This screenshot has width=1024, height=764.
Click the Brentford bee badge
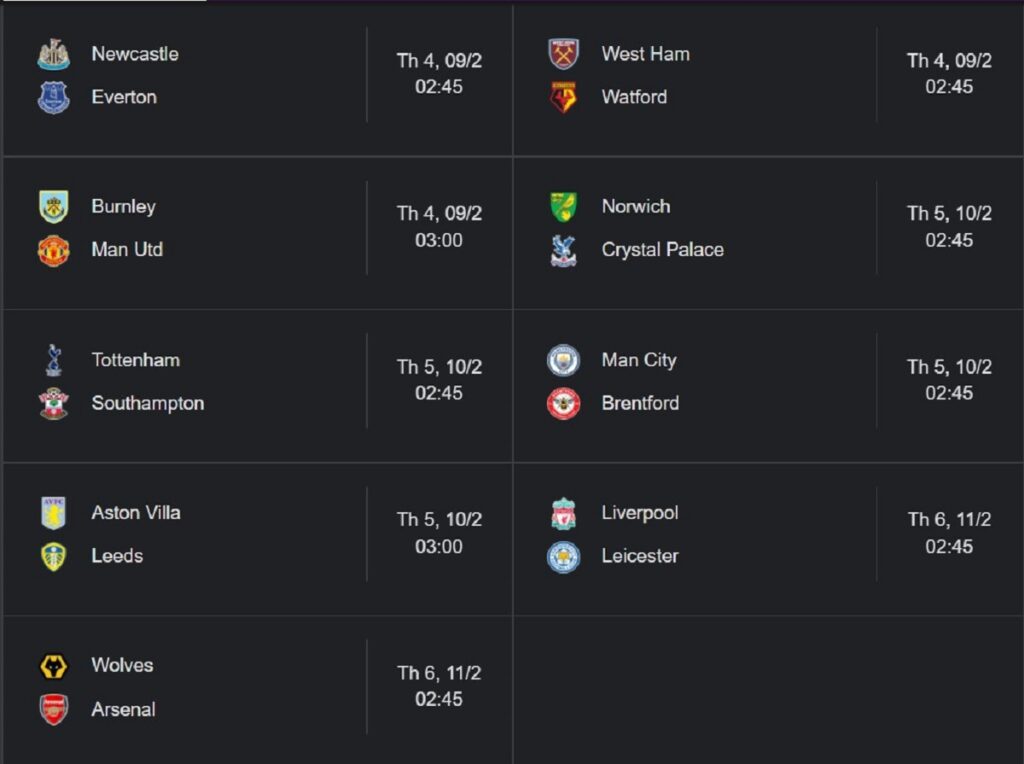pos(564,404)
